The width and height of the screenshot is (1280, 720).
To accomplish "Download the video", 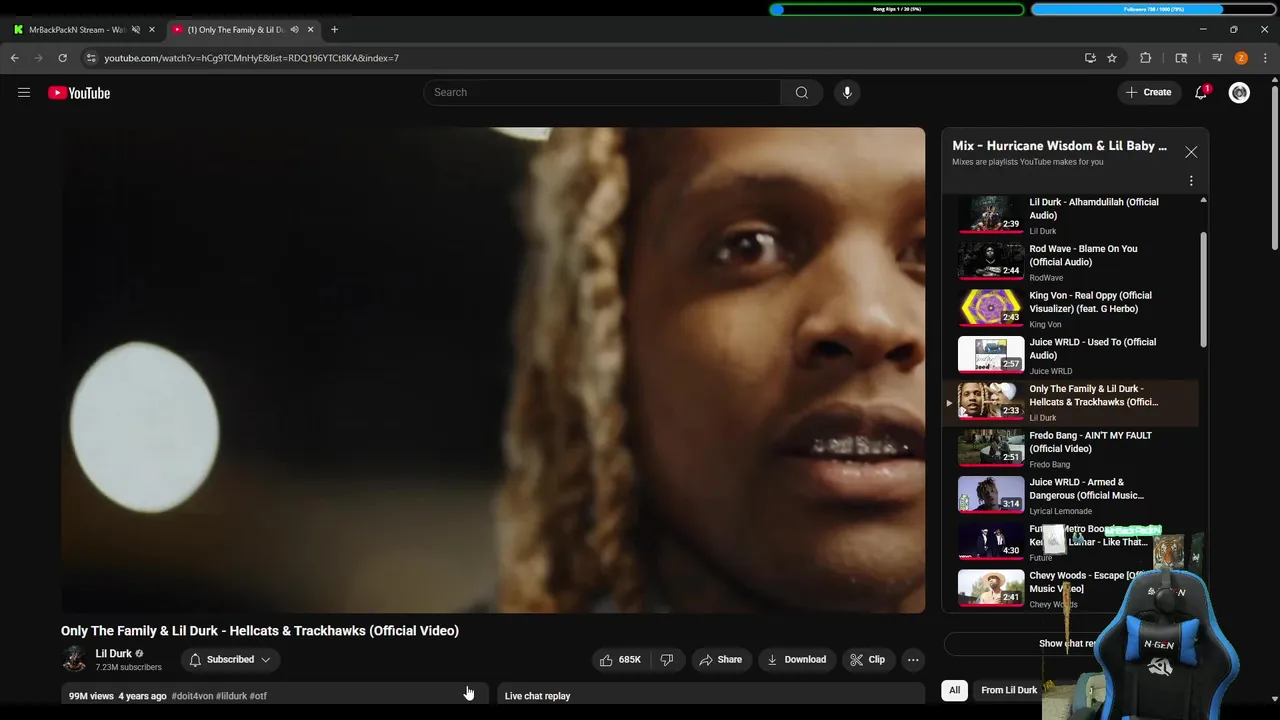I will pos(796,659).
